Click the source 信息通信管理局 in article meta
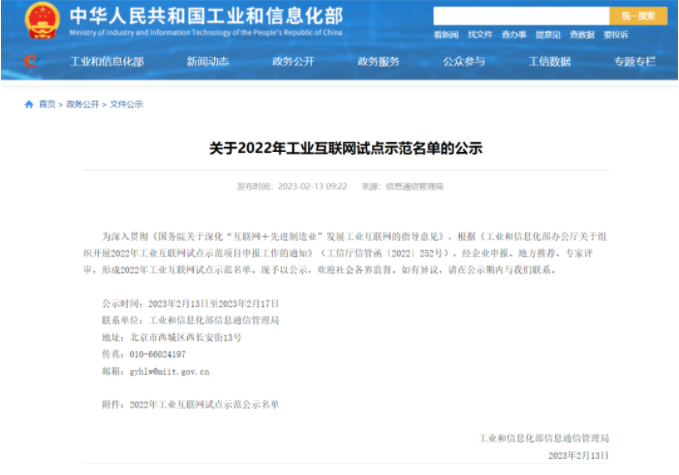Image resolution: width=679 pixels, height=475 pixels. pyautogui.click(x=414, y=187)
